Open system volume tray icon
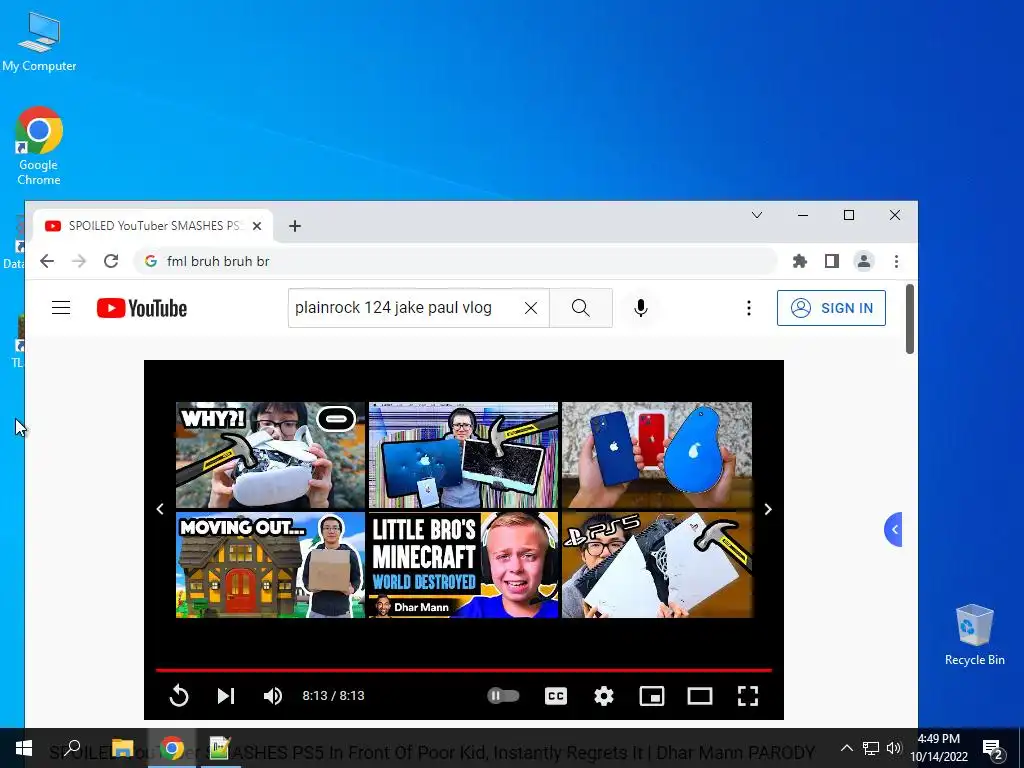Screen dimensions: 1024x768 pyautogui.click(x=893, y=748)
